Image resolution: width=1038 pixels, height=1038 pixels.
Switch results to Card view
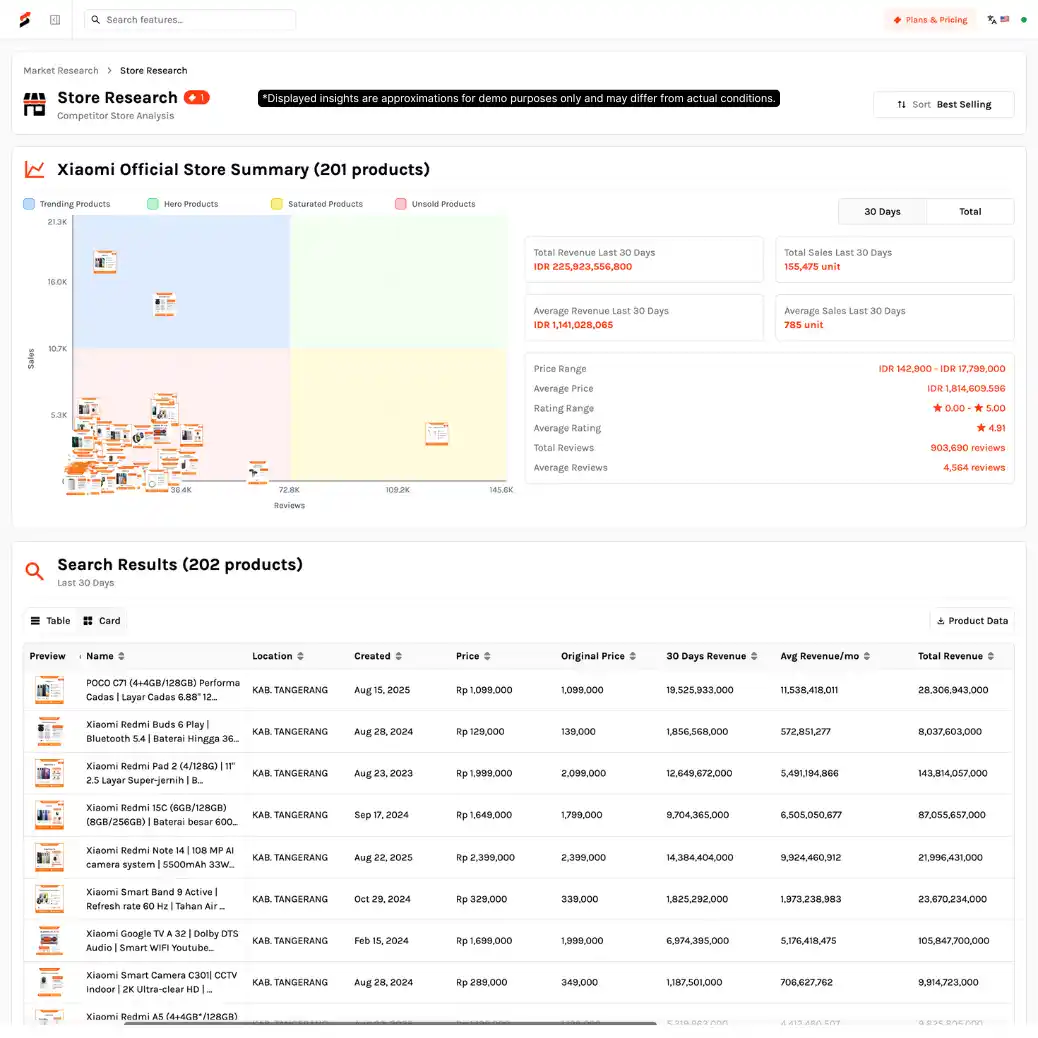[x=102, y=621]
